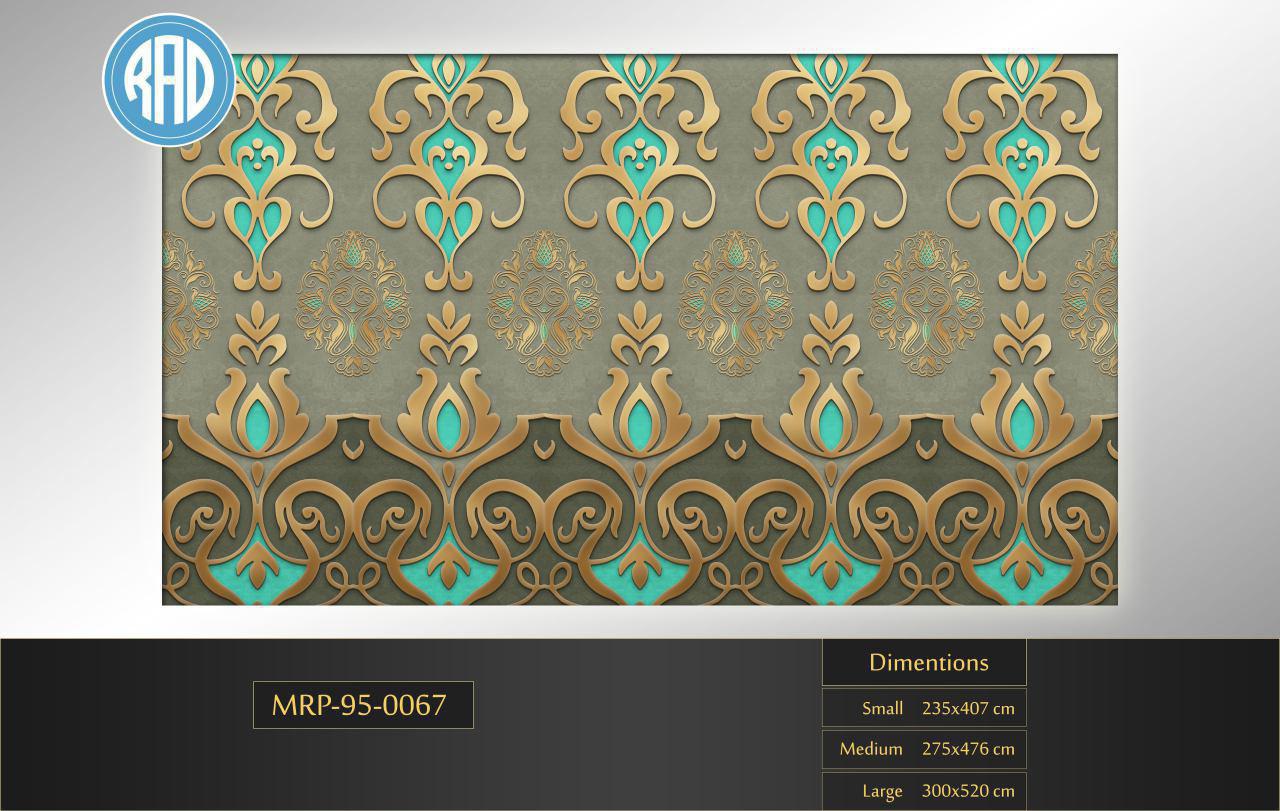
Task: Select the Large 300x520 cm row
Action: [x=924, y=791]
